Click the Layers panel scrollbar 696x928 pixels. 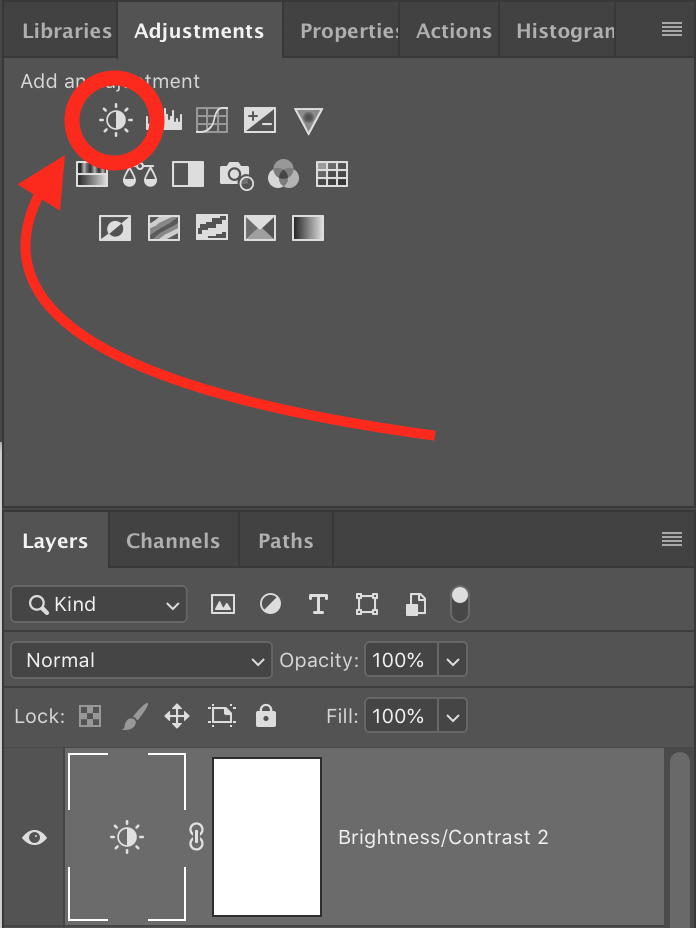coord(680,840)
